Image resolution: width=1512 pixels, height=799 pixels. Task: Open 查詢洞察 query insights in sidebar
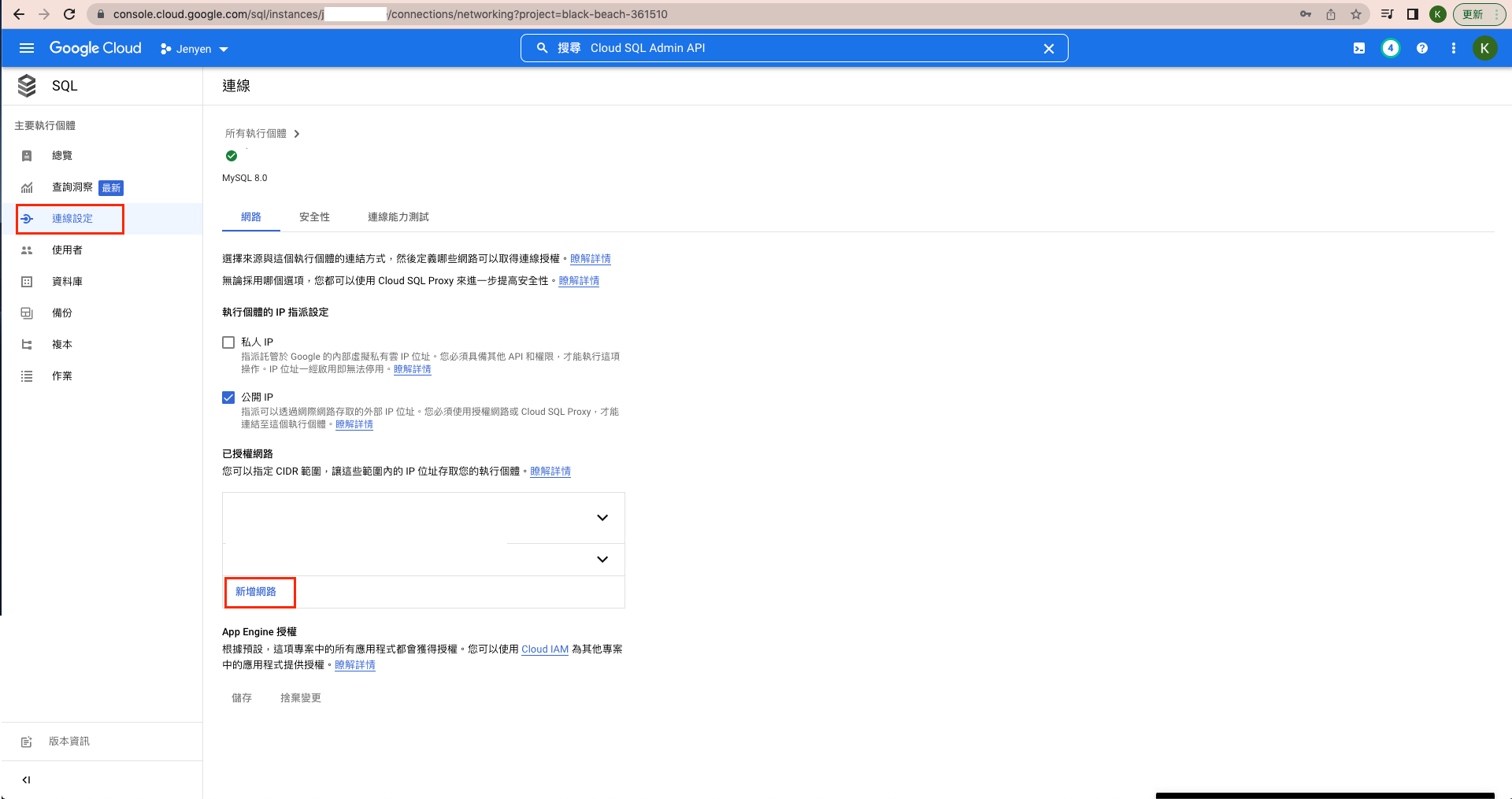click(72, 187)
